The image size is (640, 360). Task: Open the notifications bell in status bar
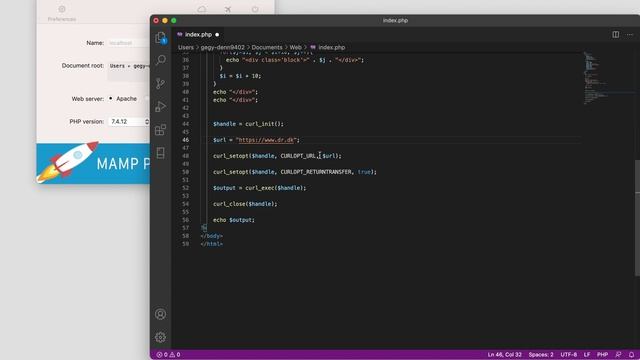click(631, 355)
